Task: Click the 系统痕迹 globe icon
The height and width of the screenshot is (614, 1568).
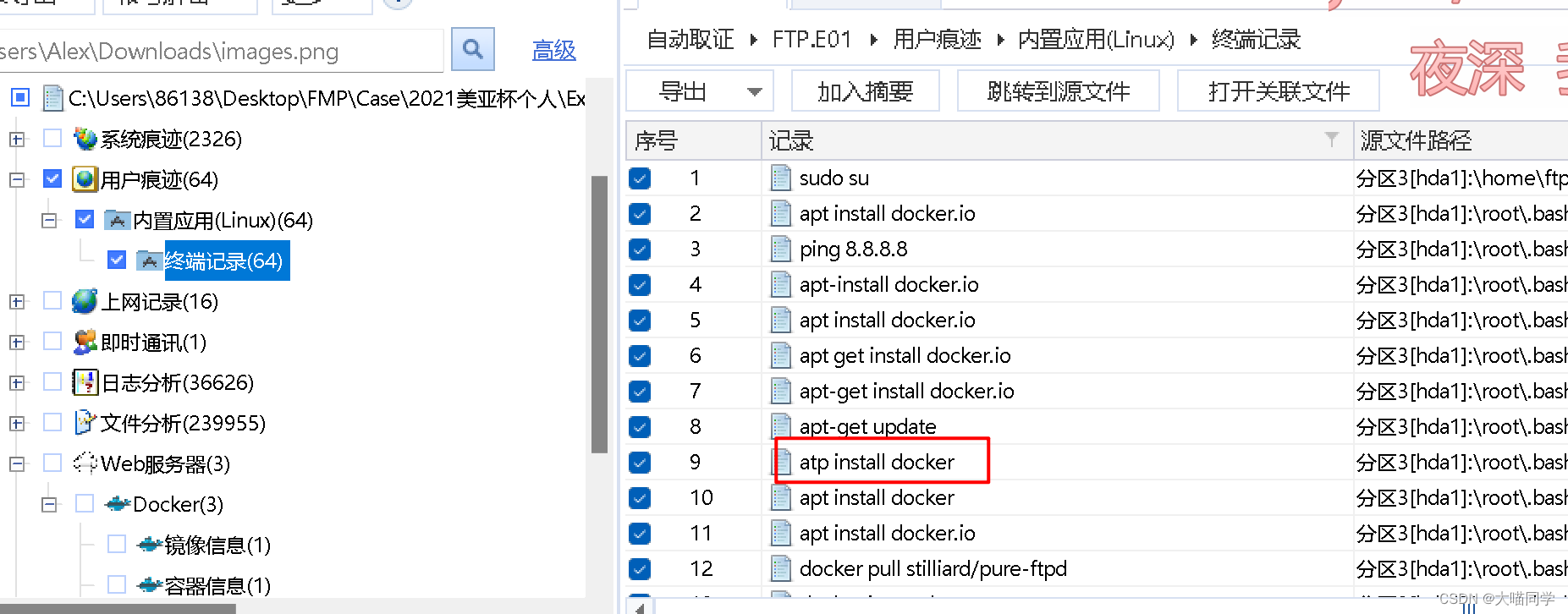Action: click(x=85, y=139)
